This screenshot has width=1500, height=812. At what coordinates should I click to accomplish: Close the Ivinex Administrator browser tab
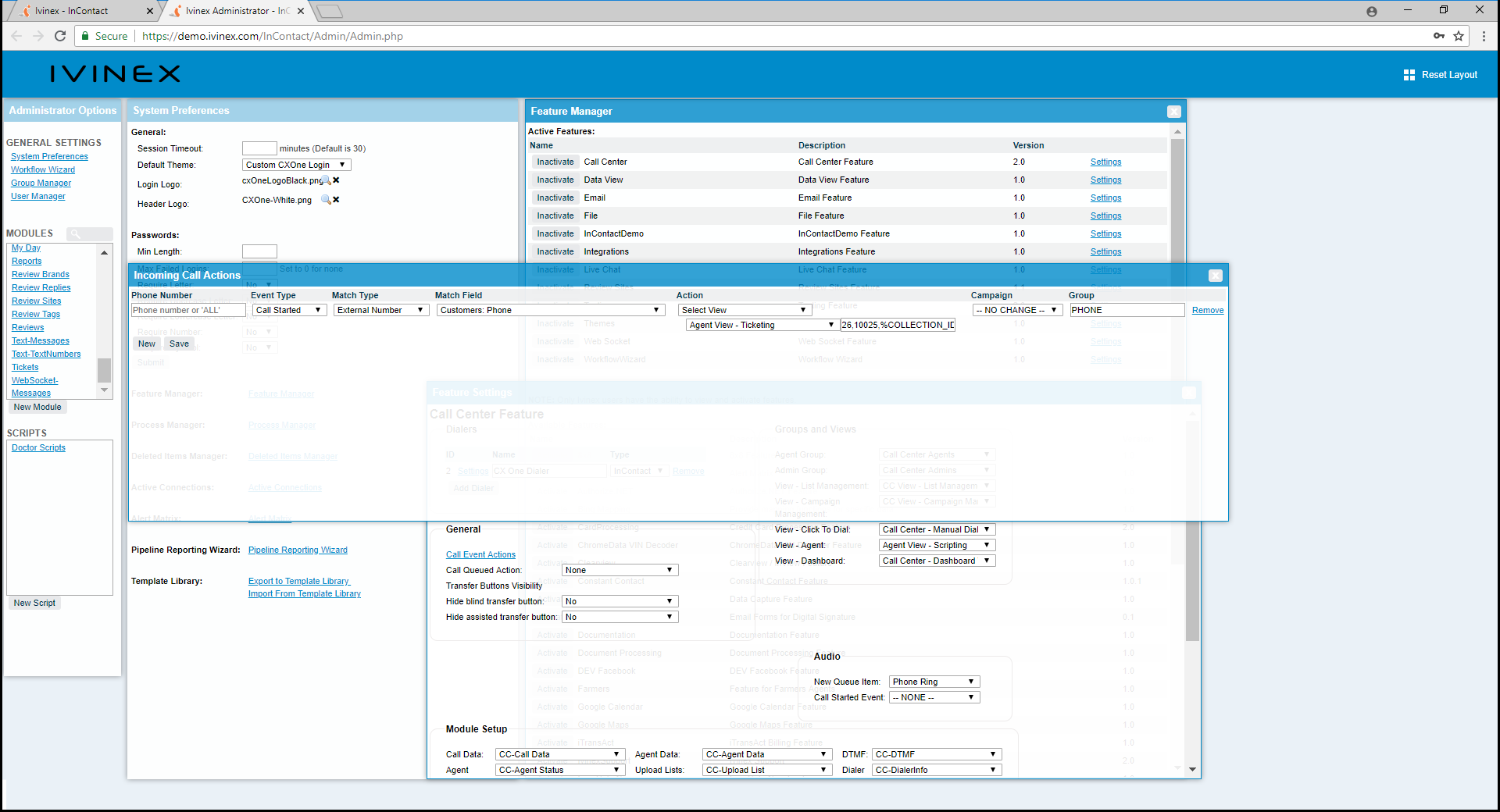coord(301,11)
